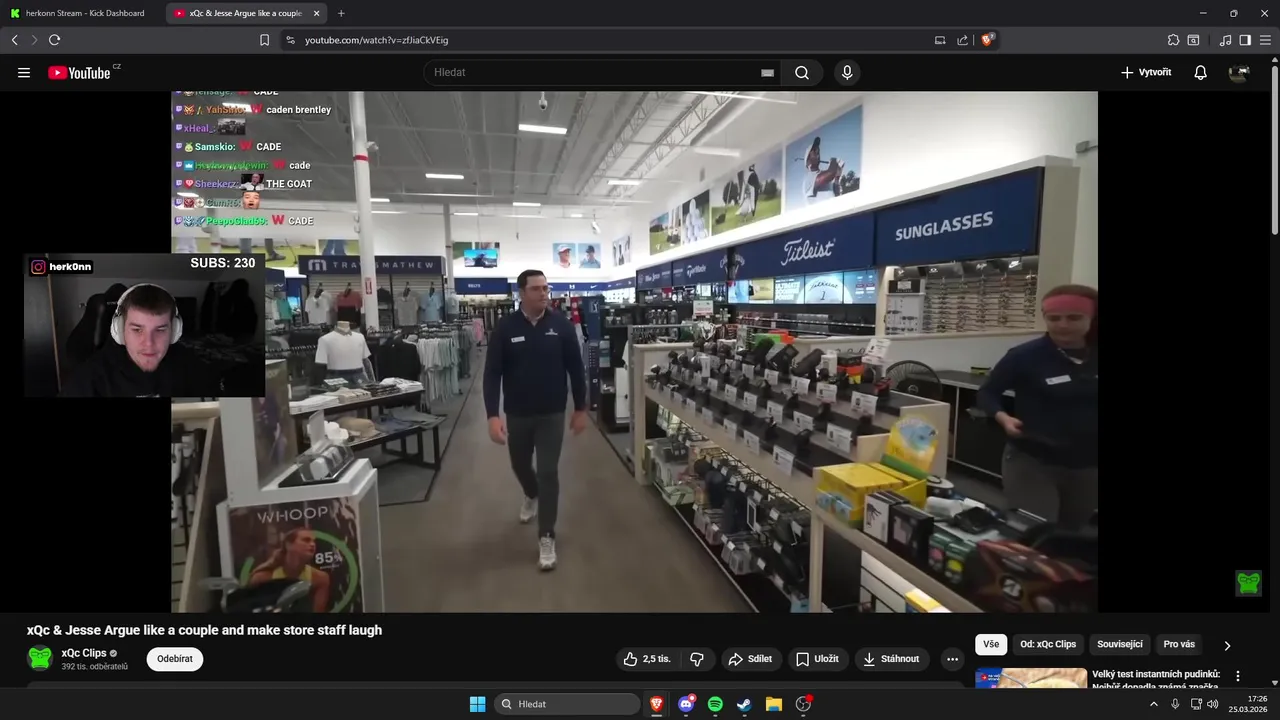This screenshot has height=720, width=1280.
Task: Click the Vytvořit create button
Action: pyautogui.click(x=1146, y=73)
